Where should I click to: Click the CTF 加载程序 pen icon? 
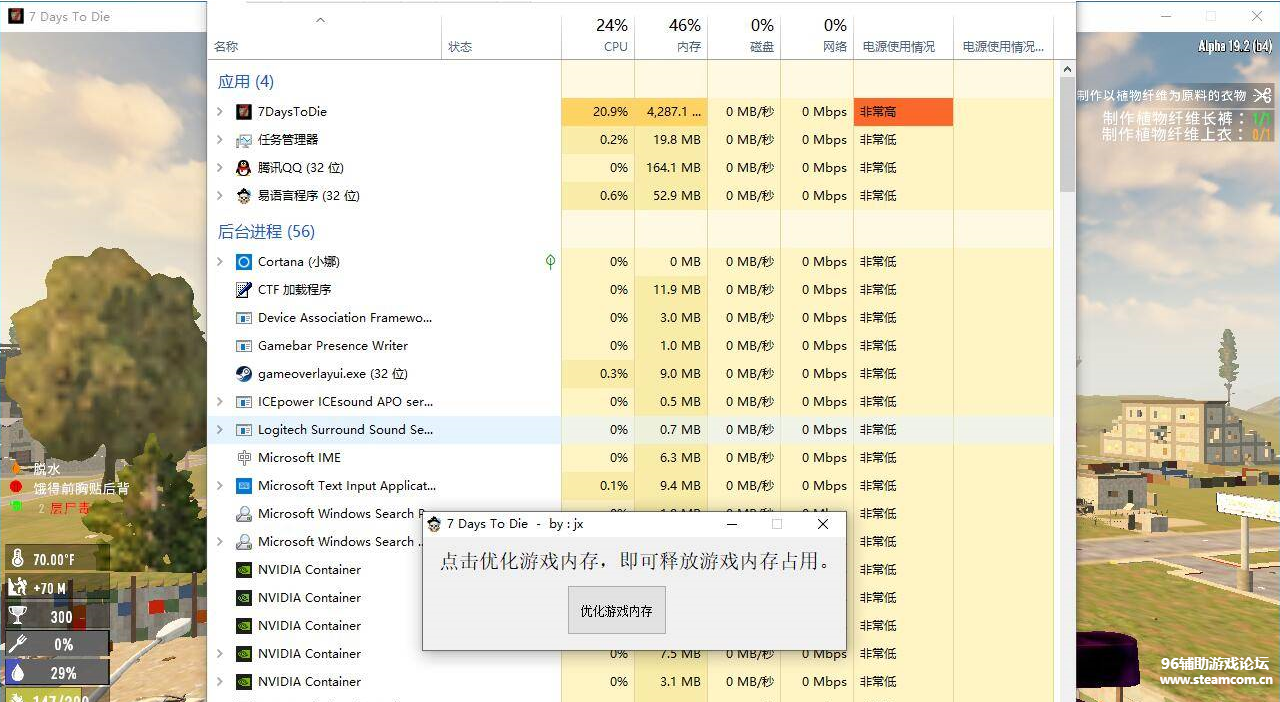243,290
